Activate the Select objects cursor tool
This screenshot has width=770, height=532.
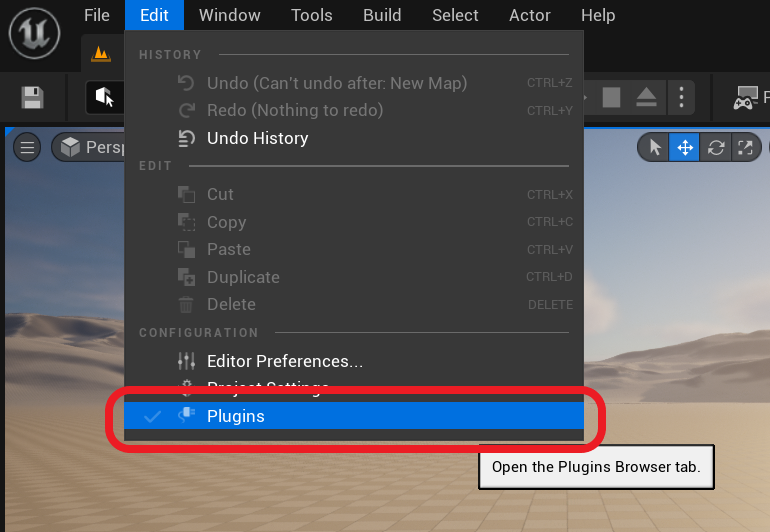(x=655, y=148)
